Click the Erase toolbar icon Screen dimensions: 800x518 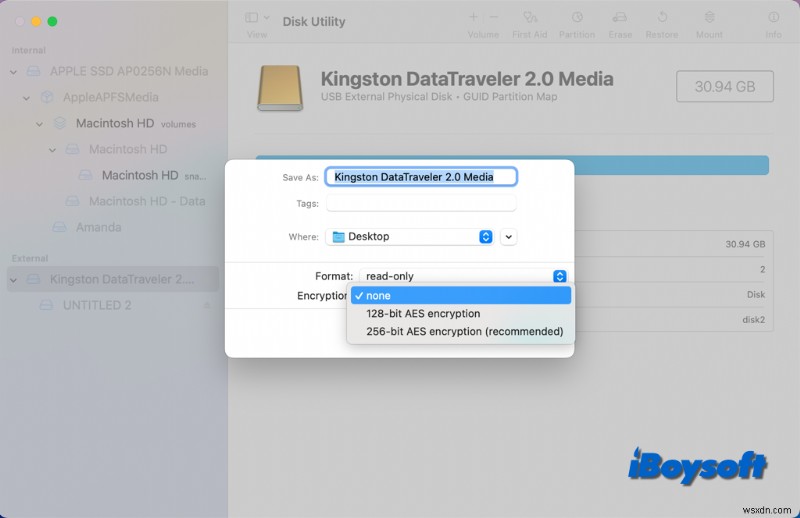pyautogui.click(x=620, y=17)
